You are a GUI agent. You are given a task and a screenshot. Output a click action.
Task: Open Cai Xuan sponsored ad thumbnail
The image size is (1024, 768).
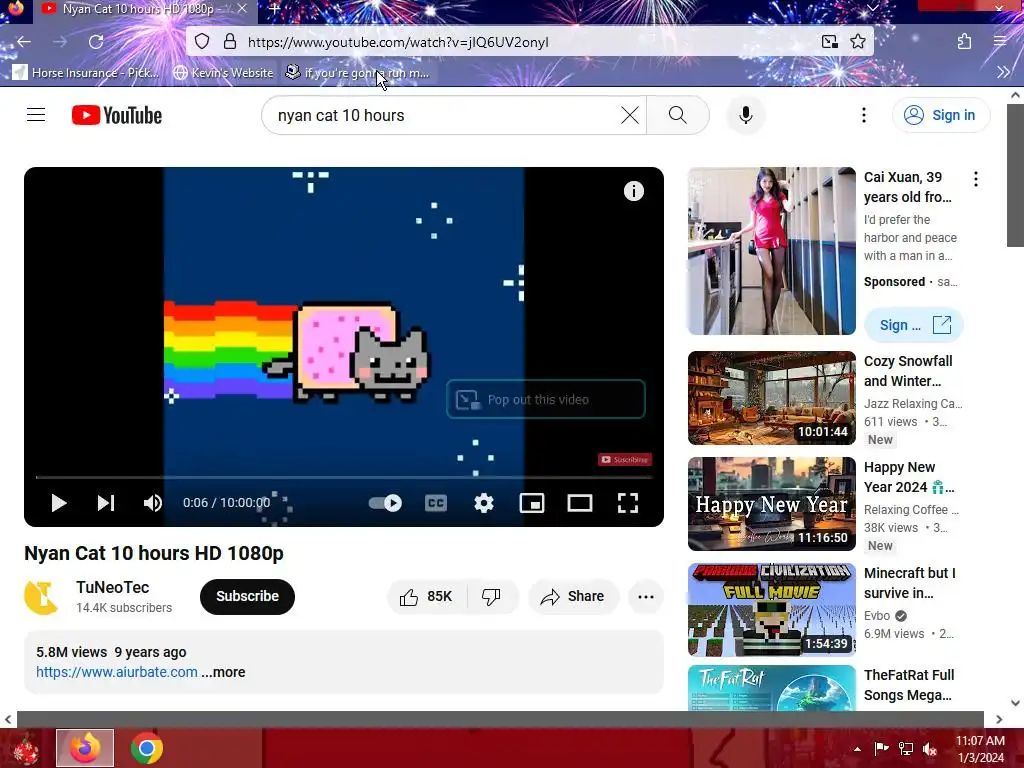771,251
